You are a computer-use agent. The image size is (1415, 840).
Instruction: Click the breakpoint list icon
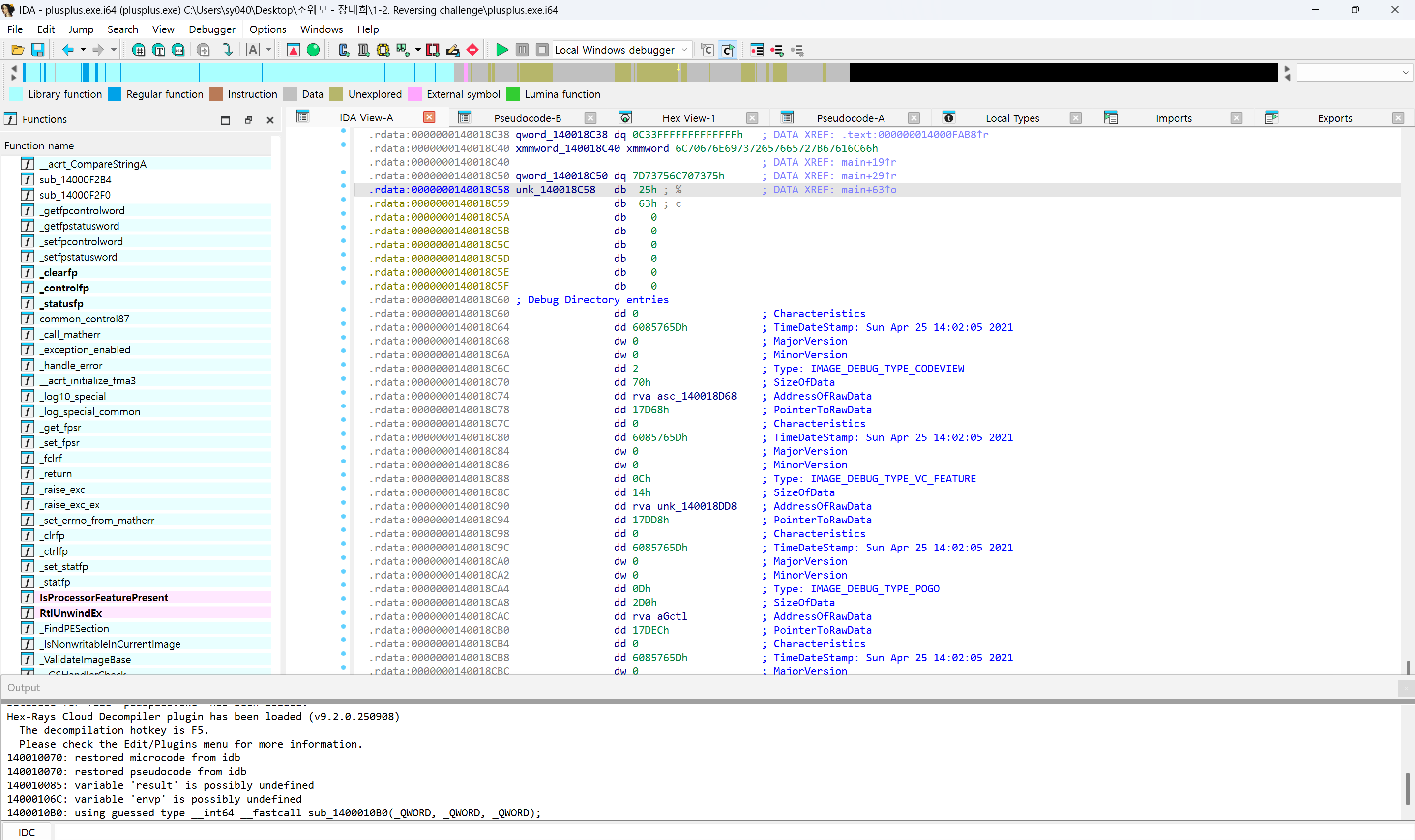pos(757,50)
